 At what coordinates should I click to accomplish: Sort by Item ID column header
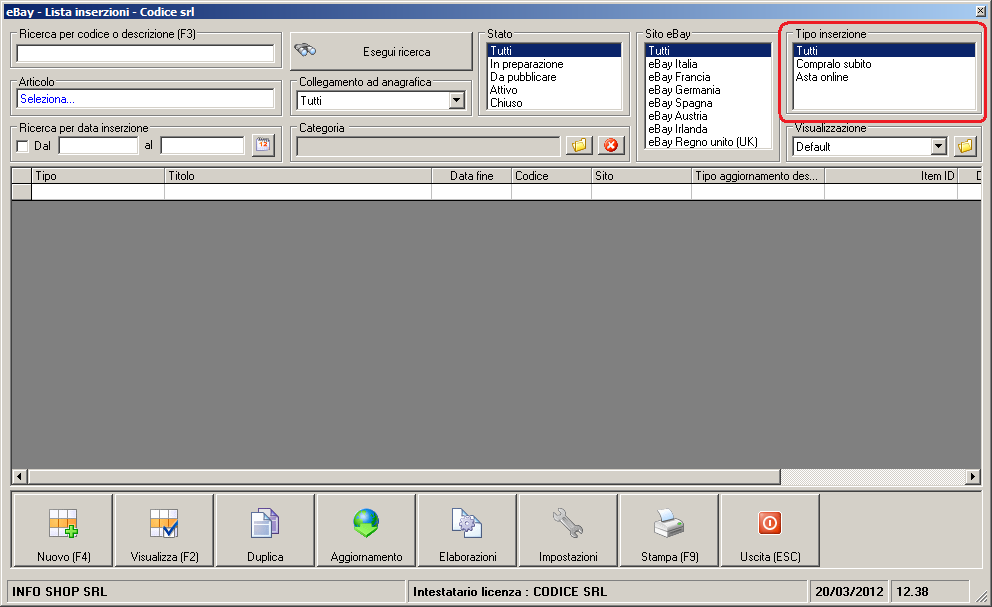[x=891, y=176]
